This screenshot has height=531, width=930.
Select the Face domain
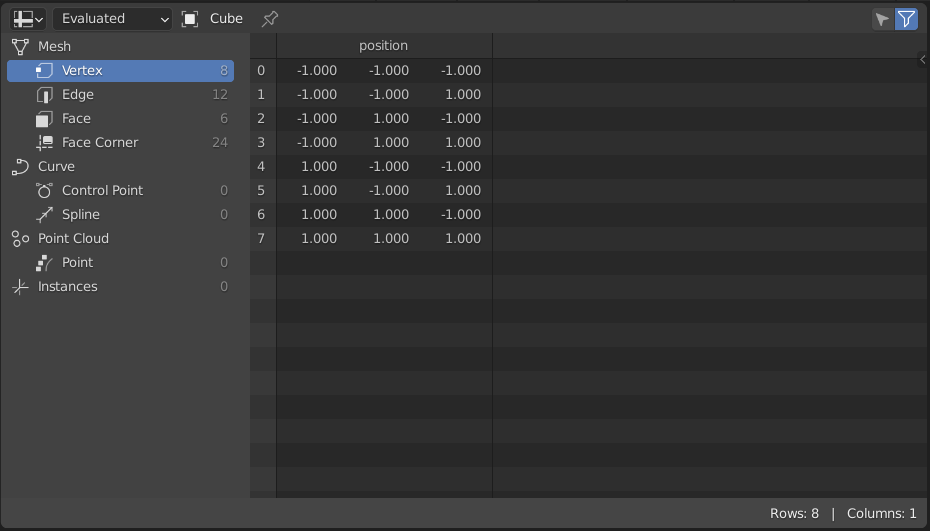[x=120, y=119]
